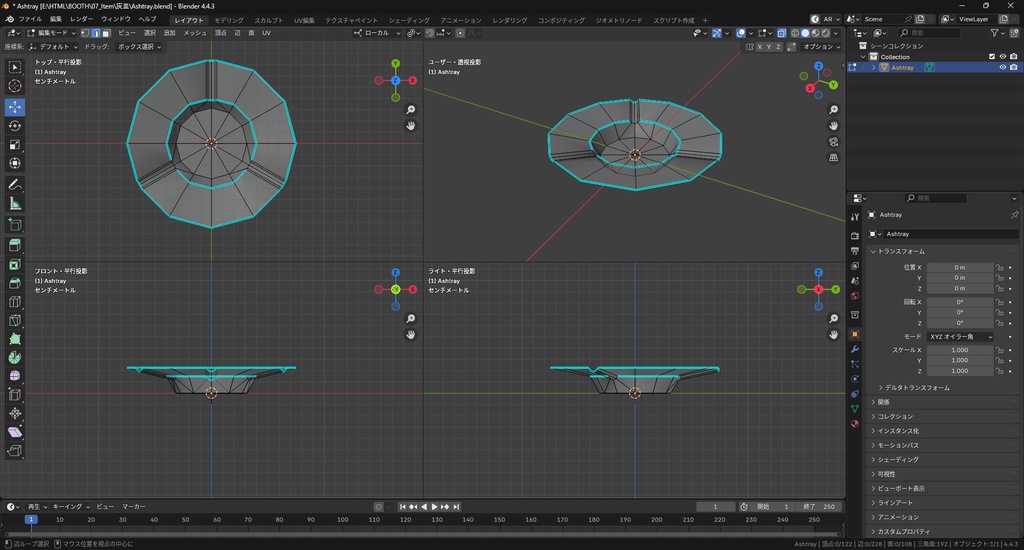Screen dimensions: 1024x550
Task: Select the Extrude Region tool
Action: click(14, 246)
